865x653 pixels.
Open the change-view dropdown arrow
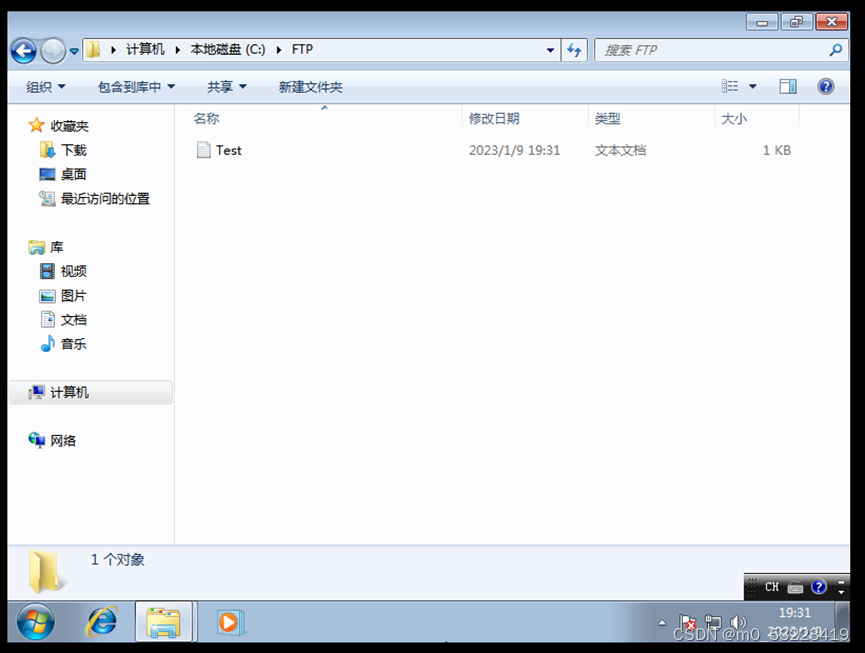coord(753,86)
